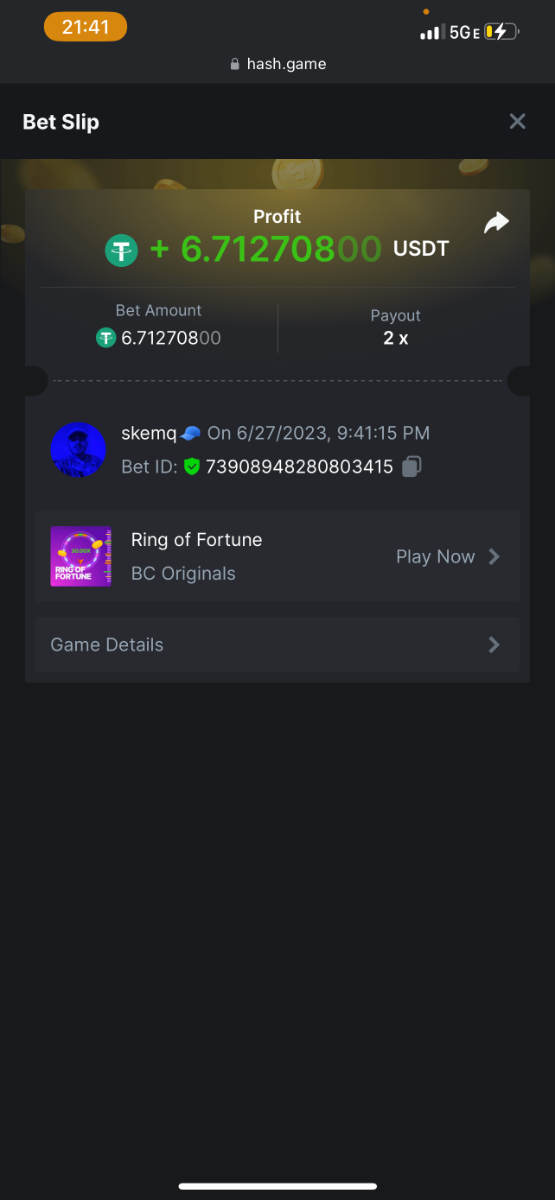The image size is (555, 1200).
Task: Tap Play Now for Ring of Fortune
Action: (x=435, y=557)
